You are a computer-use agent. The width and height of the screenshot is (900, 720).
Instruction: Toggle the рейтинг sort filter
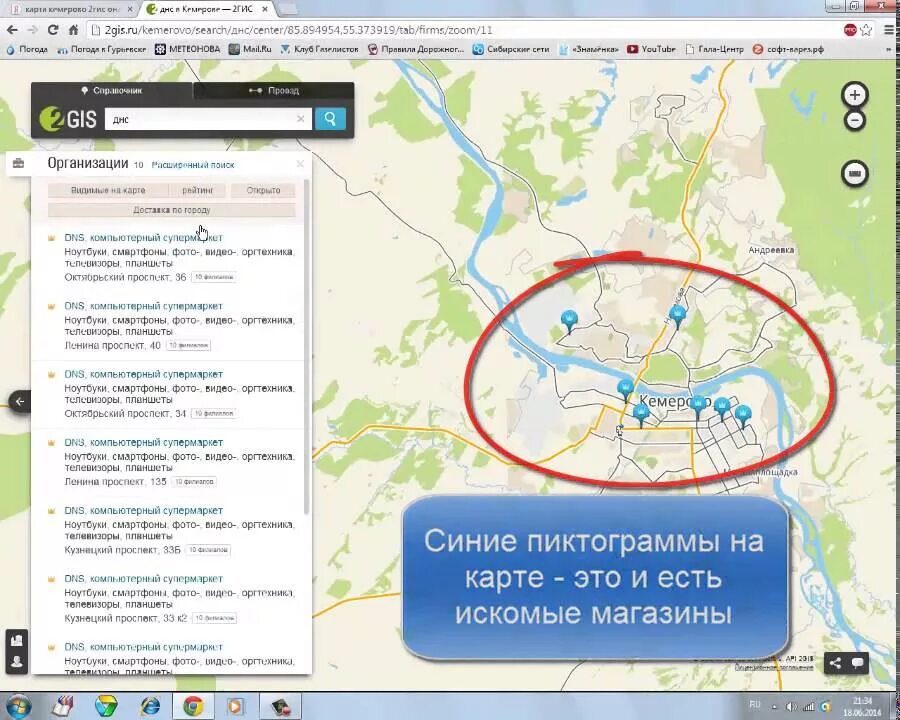pyautogui.click(x=198, y=190)
